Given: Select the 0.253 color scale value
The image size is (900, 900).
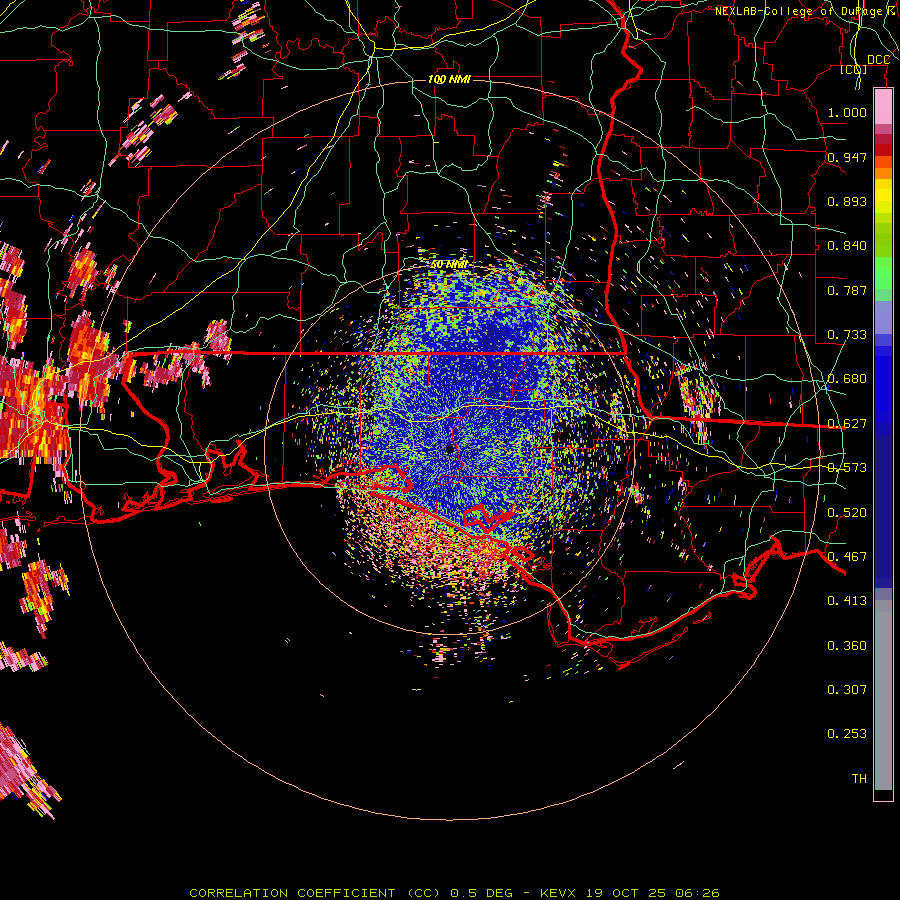Looking at the screenshot, I should (847, 734).
